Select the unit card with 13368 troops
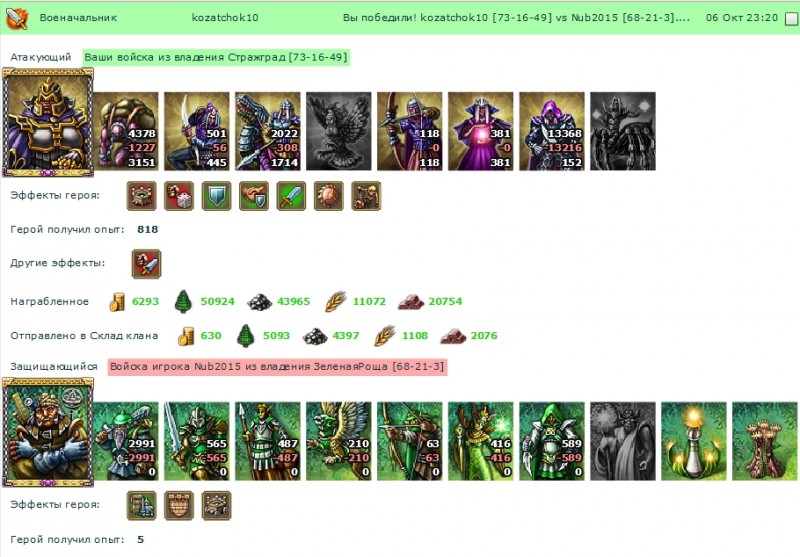Image resolution: width=800 pixels, height=557 pixels. click(552, 131)
